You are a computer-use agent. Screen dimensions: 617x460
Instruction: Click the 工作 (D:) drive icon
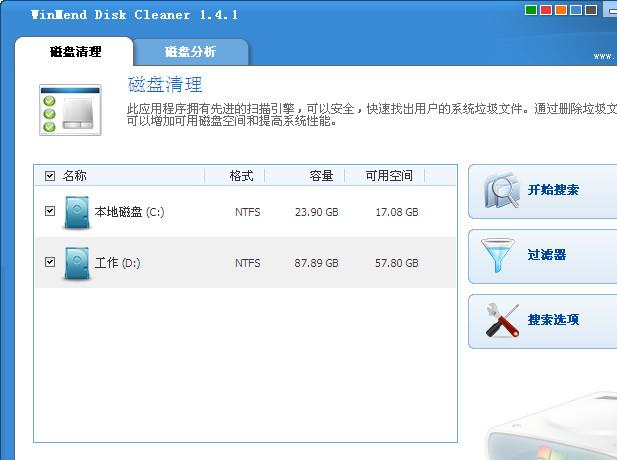(76, 263)
